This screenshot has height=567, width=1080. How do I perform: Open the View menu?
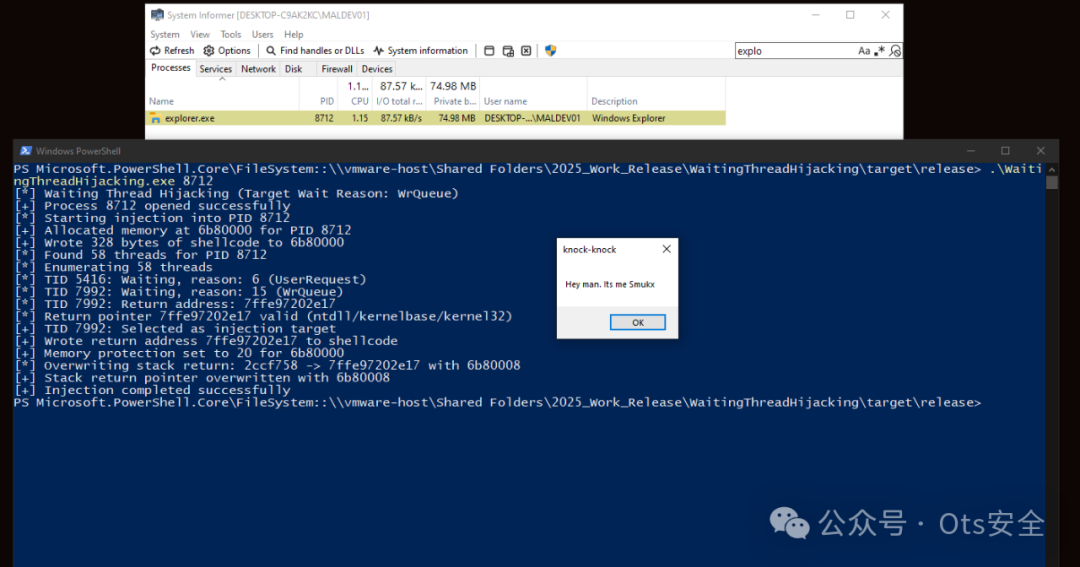pyautogui.click(x=200, y=34)
